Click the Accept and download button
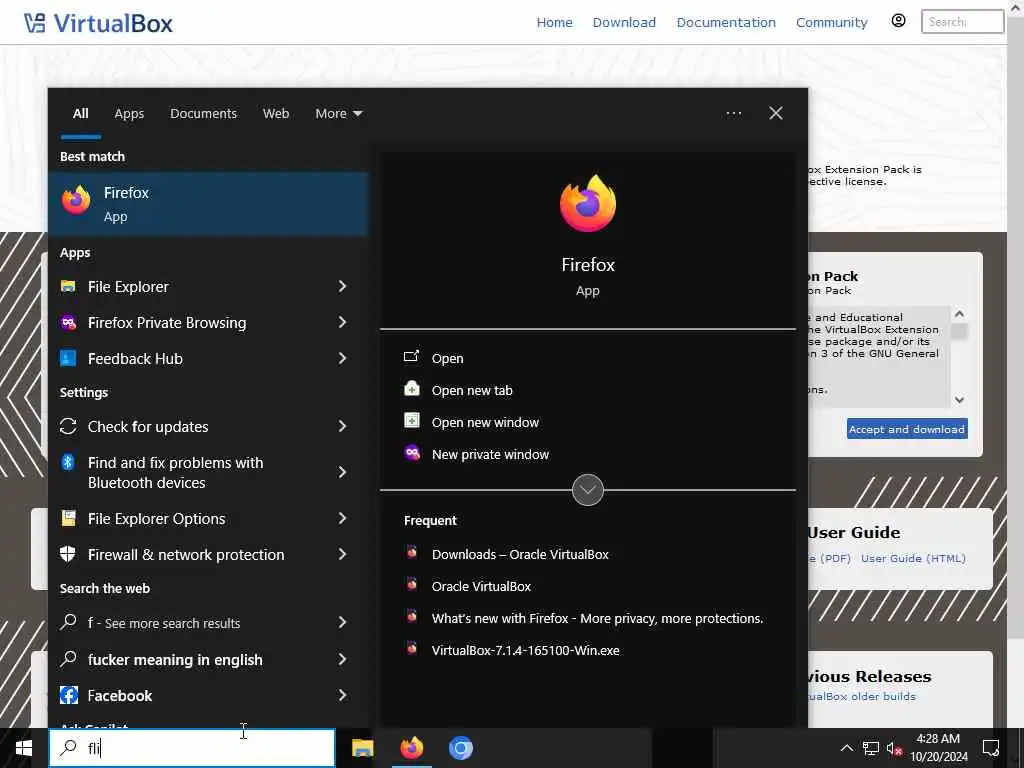The height and width of the screenshot is (768, 1024). pyautogui.click(x=907, y=428)
